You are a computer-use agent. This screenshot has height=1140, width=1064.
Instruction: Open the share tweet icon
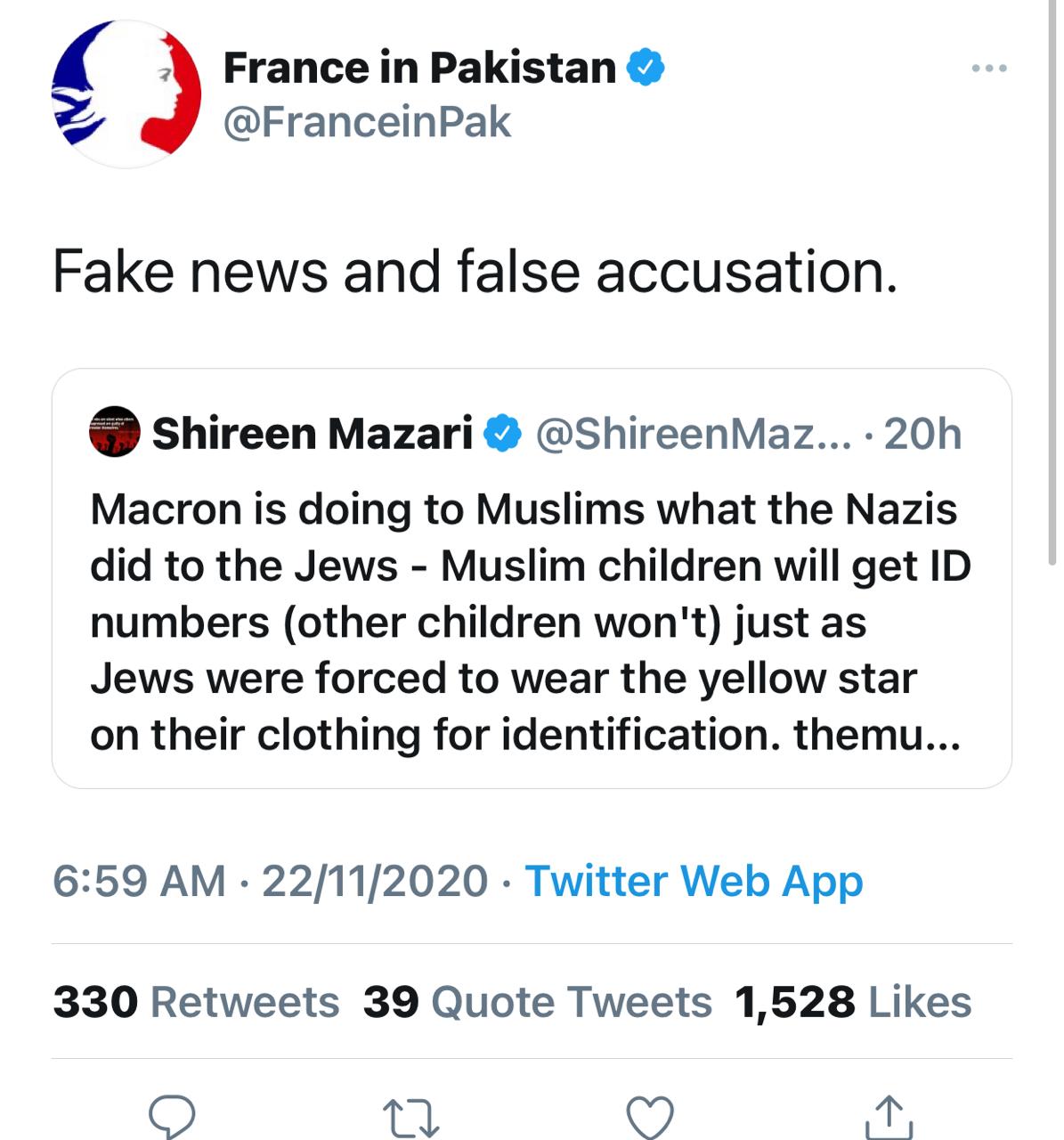pyautogui.click(x=889, y=1117)
